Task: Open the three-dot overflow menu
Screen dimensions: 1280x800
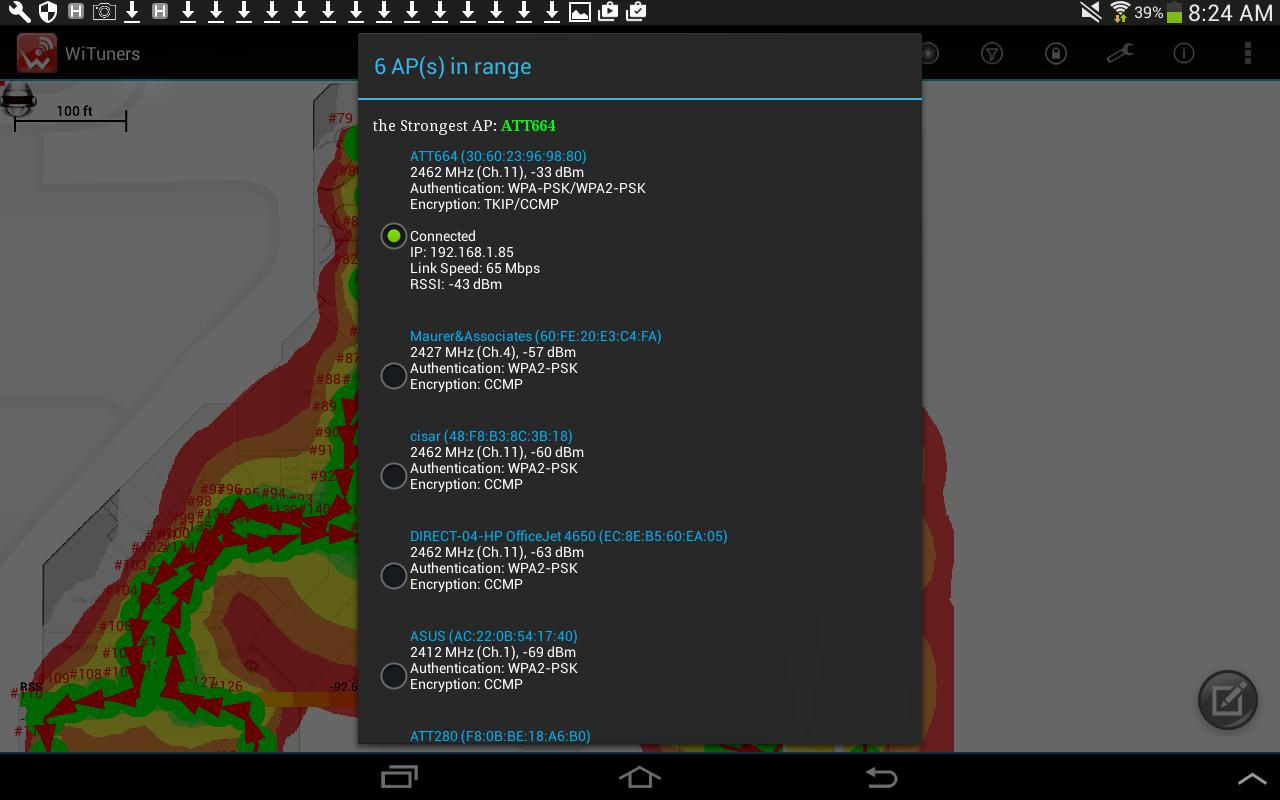Action: [x=1247, y=54]
